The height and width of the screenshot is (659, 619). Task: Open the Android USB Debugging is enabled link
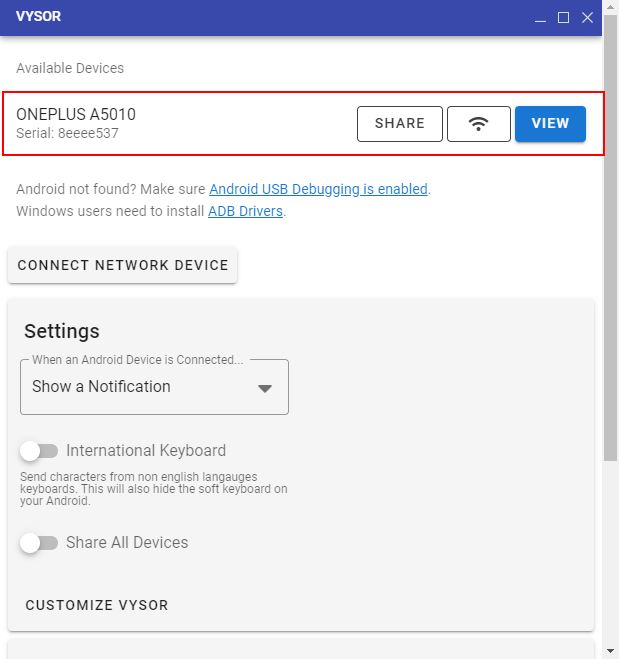(318, 189)
